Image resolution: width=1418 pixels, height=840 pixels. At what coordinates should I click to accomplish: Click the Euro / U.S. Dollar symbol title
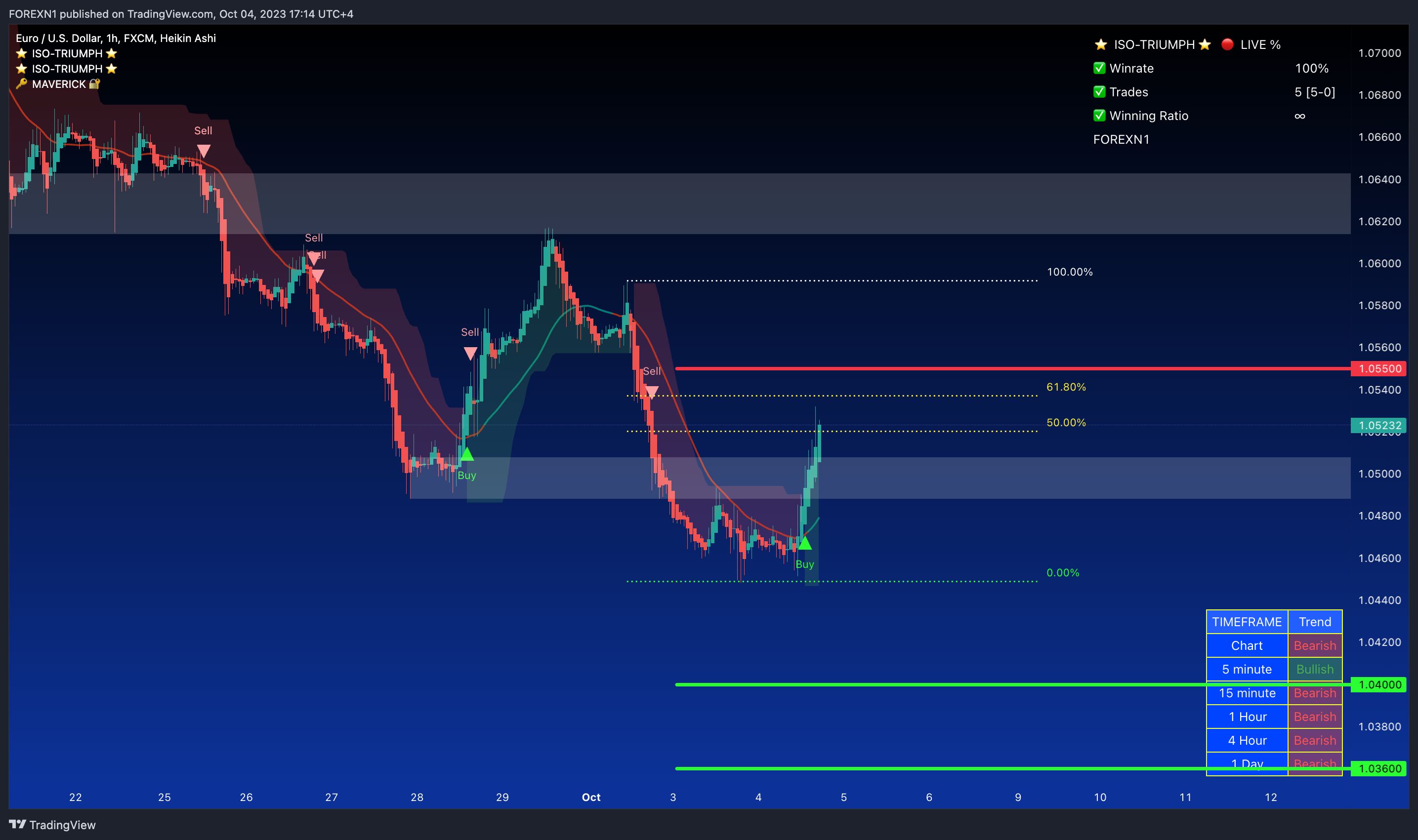point(116,38)
